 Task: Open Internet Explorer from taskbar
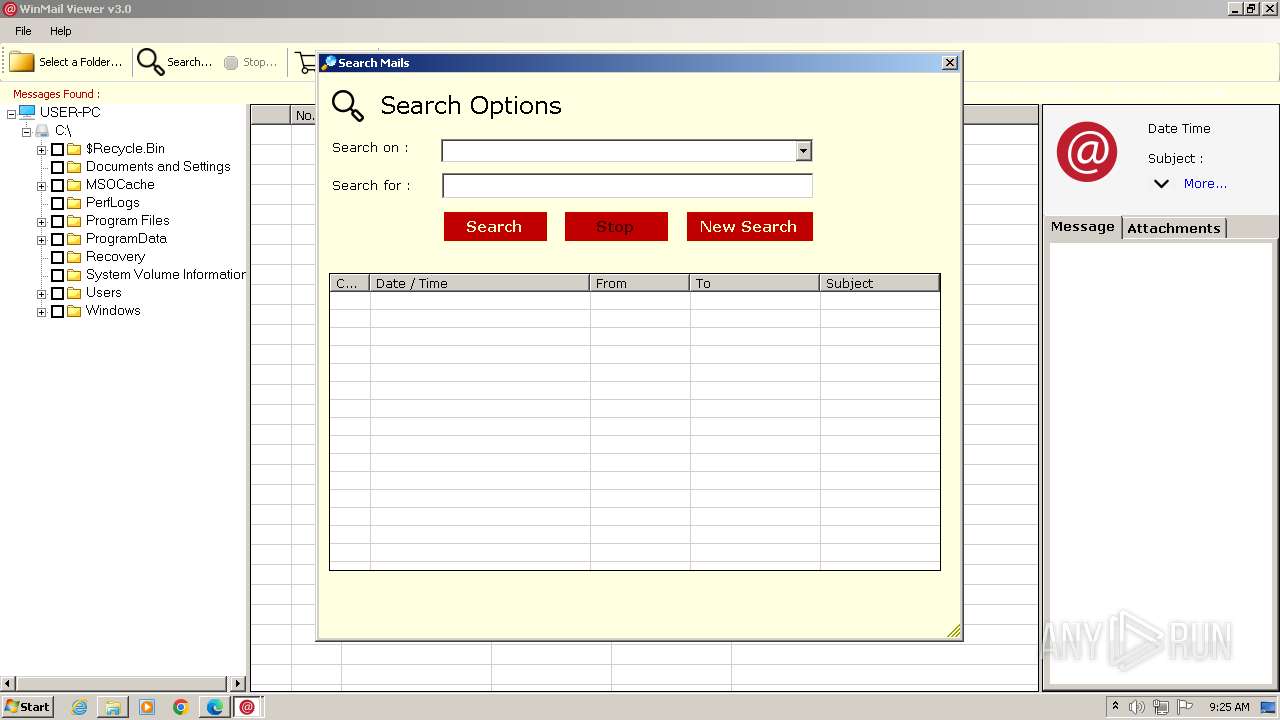pyautogui.click(x=80, y=707)
